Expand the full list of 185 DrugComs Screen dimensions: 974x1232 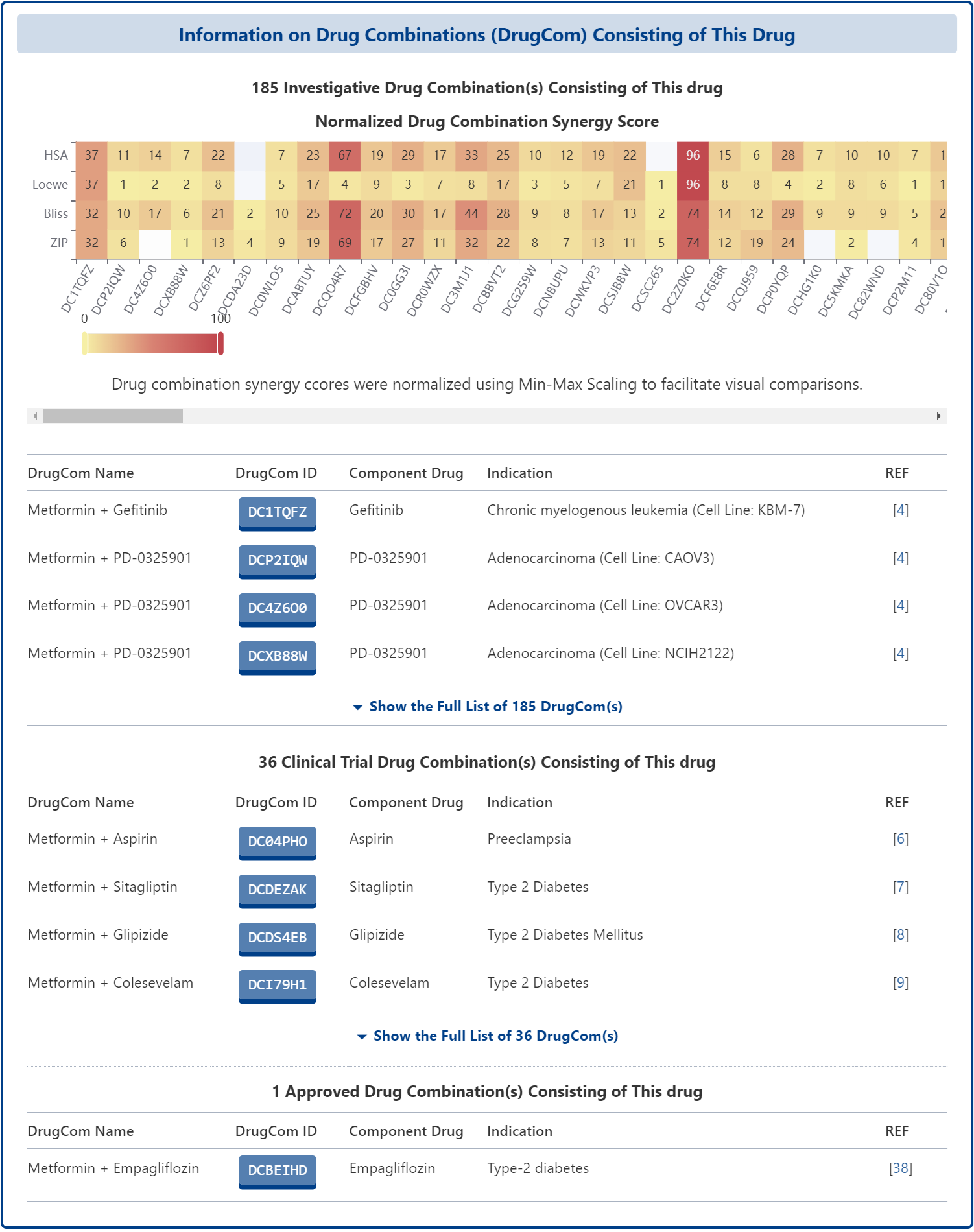click(495, 707)
